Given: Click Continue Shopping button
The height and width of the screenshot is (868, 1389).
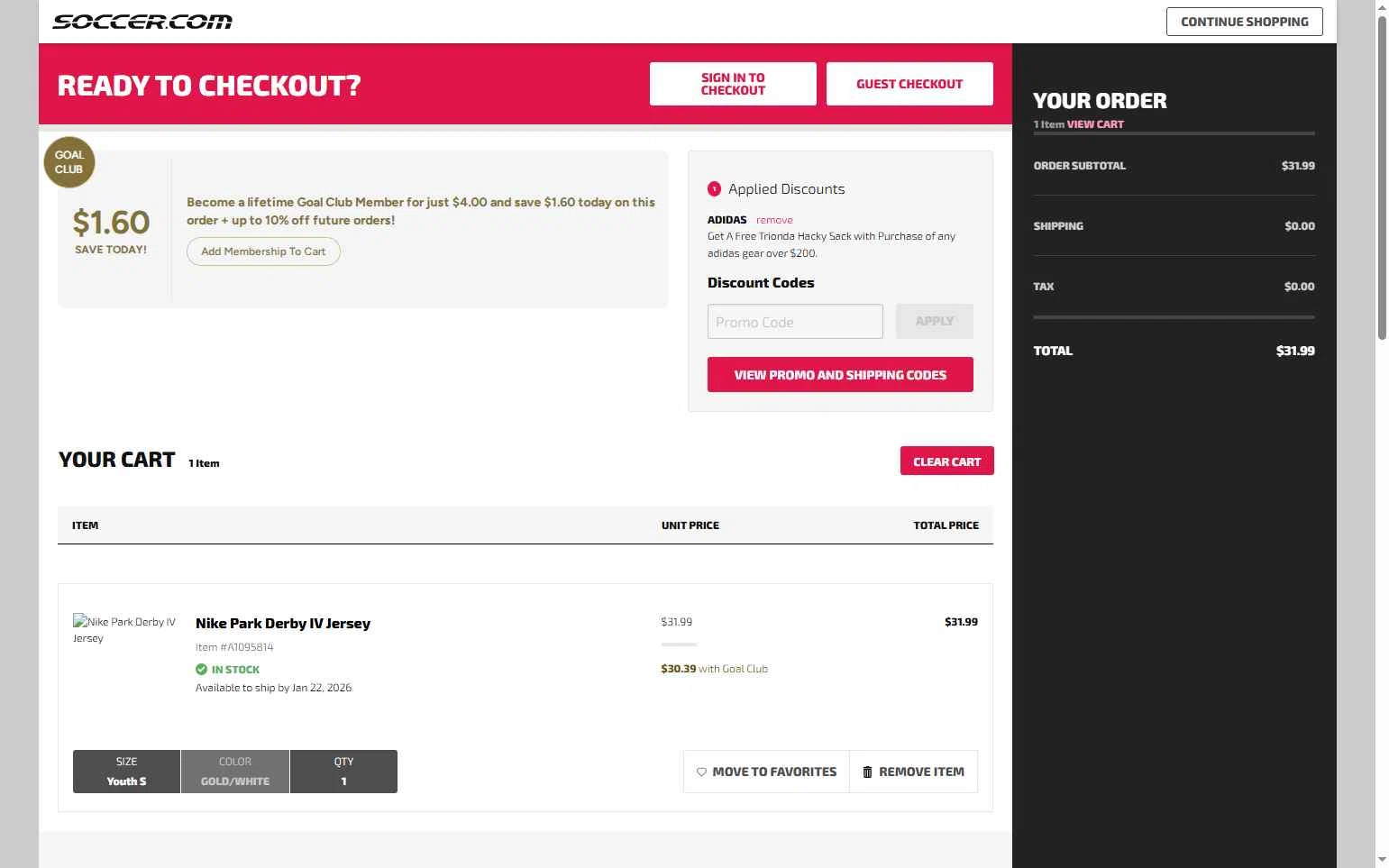Looking at the screenshot, I should [x=1244, y=22].
